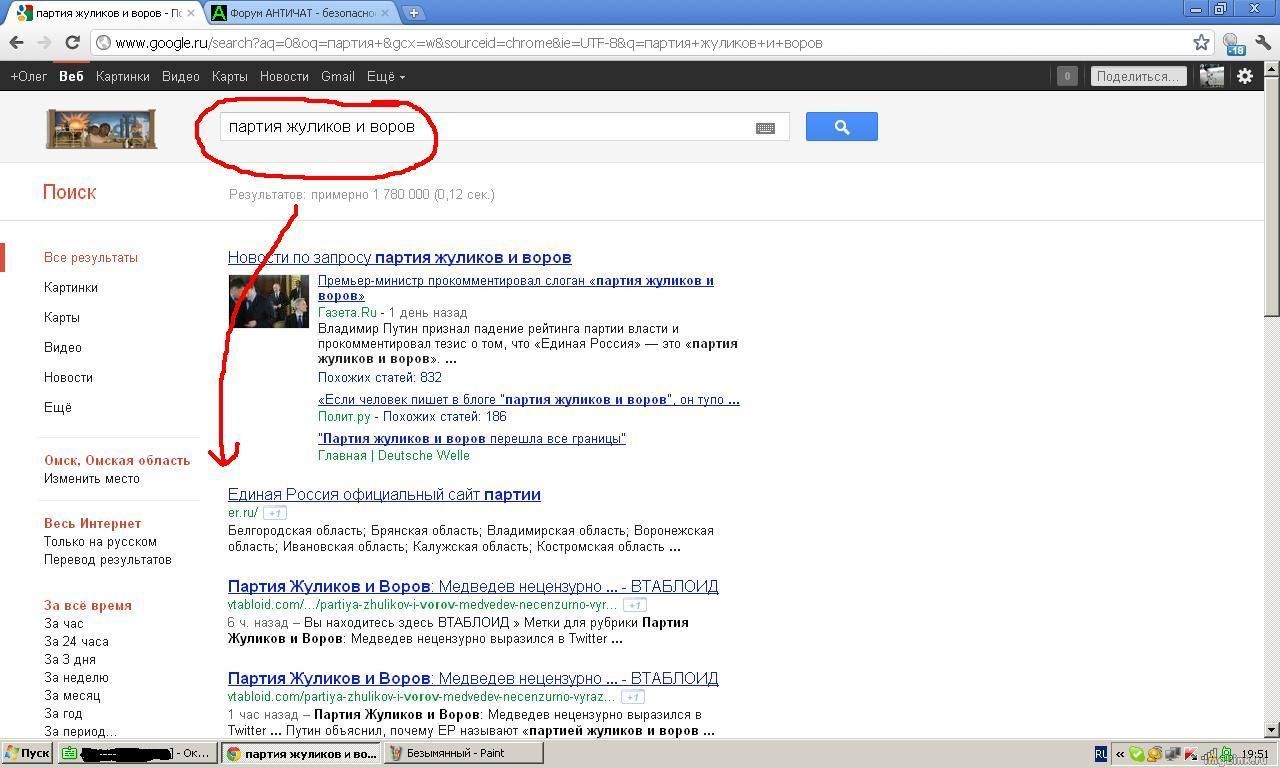Click the blue search magnifier button
This screenshot has height=768, width=1280.
click(x=841, y=127)
